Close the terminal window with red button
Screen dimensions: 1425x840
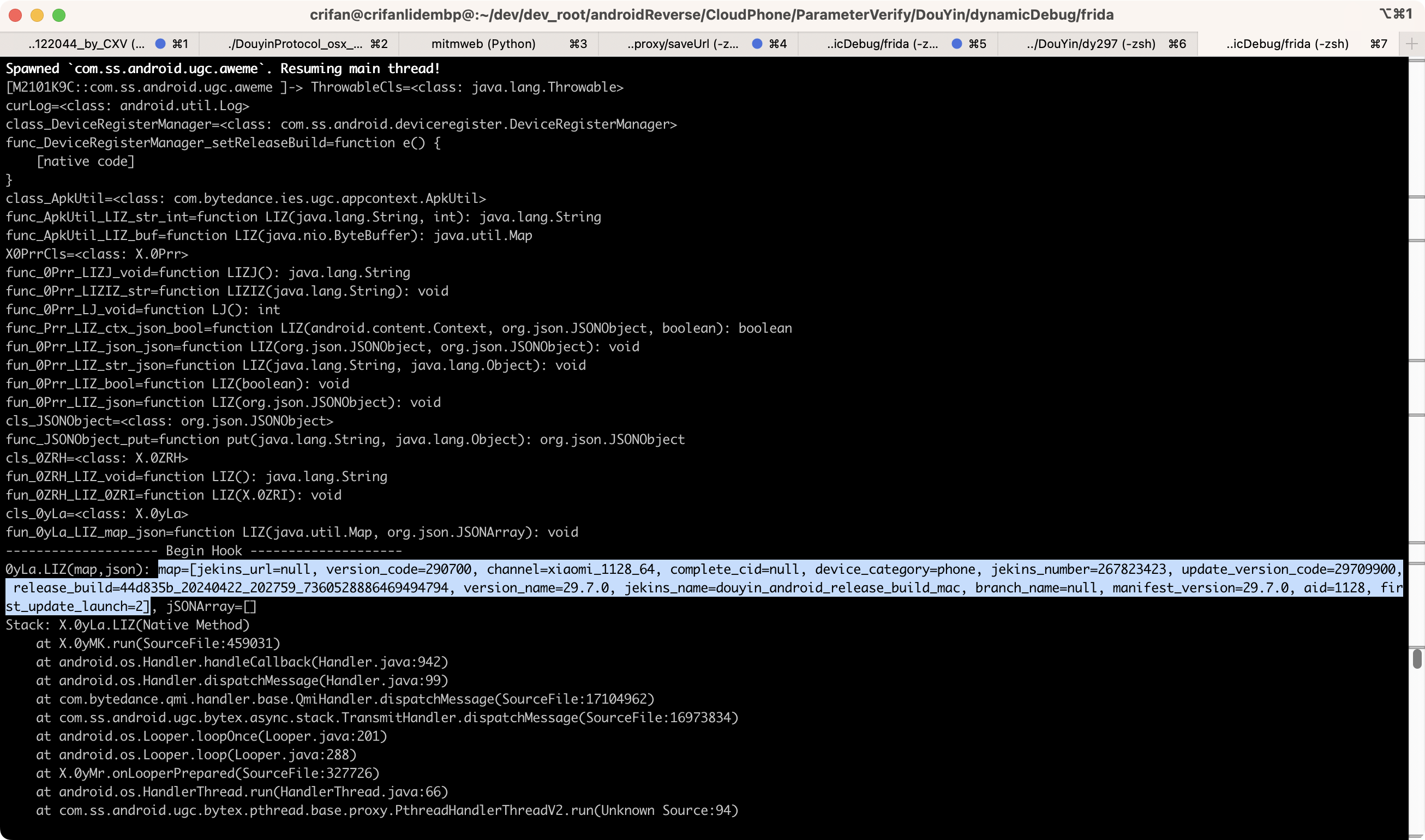click(15, 15)
